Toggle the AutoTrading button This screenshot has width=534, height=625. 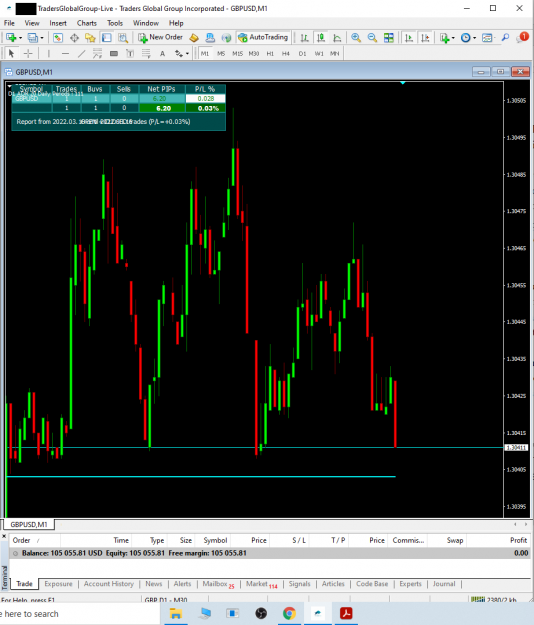(263, 37)
